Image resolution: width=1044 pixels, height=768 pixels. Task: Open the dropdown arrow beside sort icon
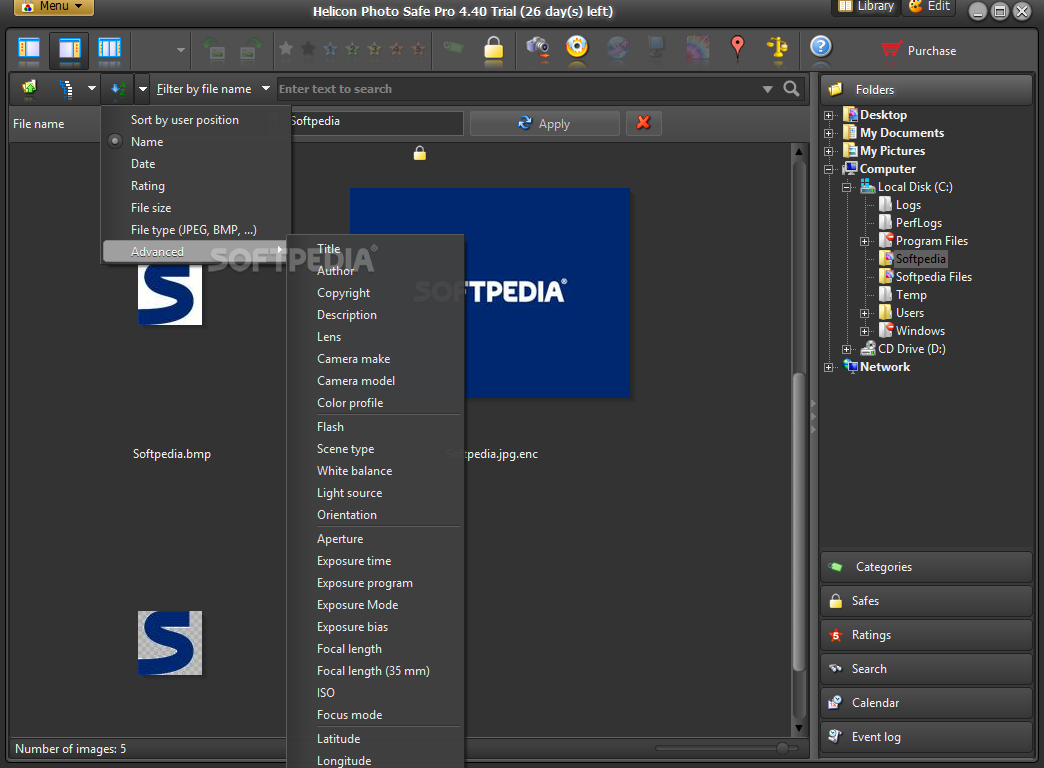142,89
